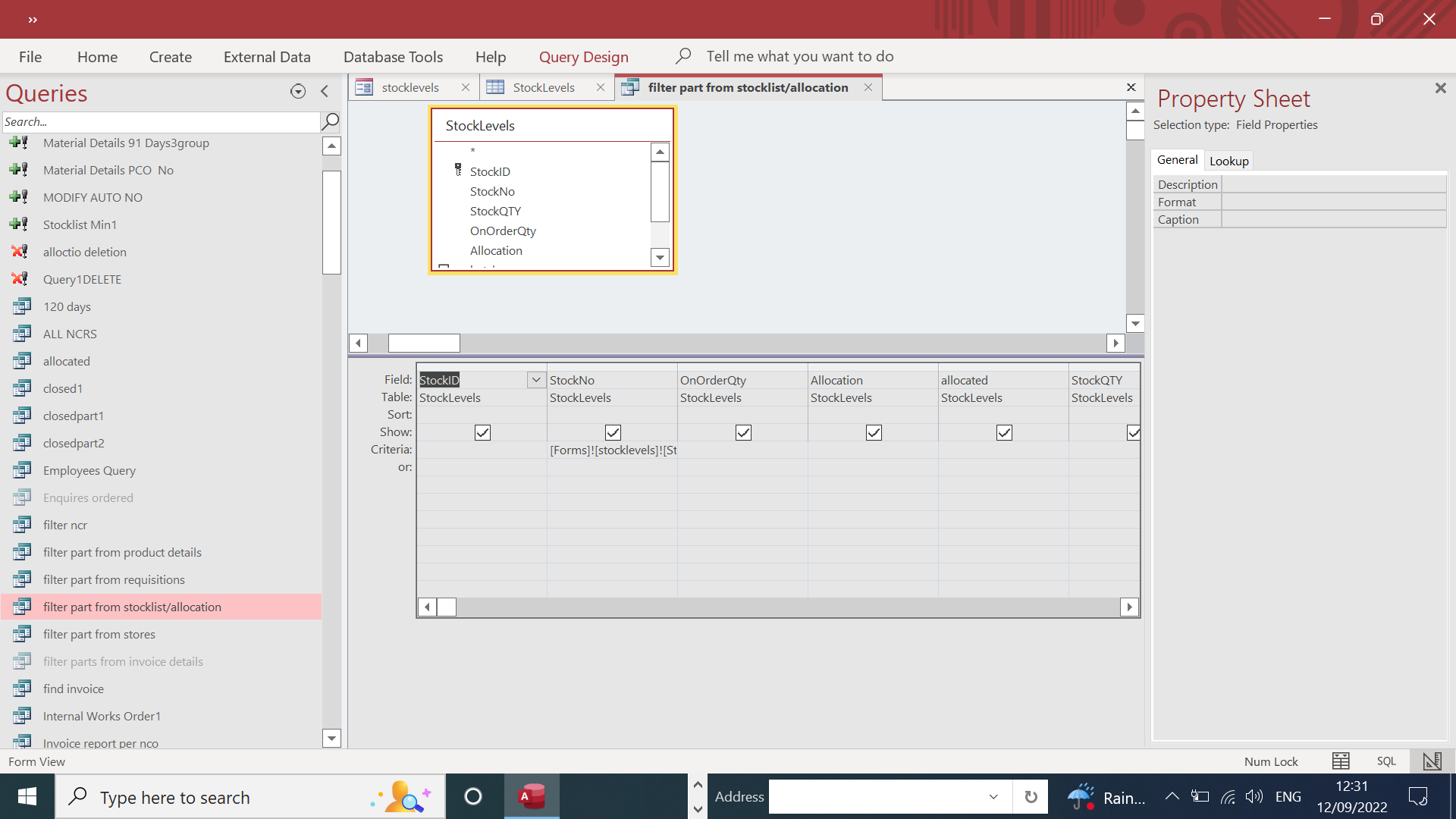This screenshot has height=819, width=1456.
Task: Click the volume speaker tray icon
Action: click(1254, 796)
